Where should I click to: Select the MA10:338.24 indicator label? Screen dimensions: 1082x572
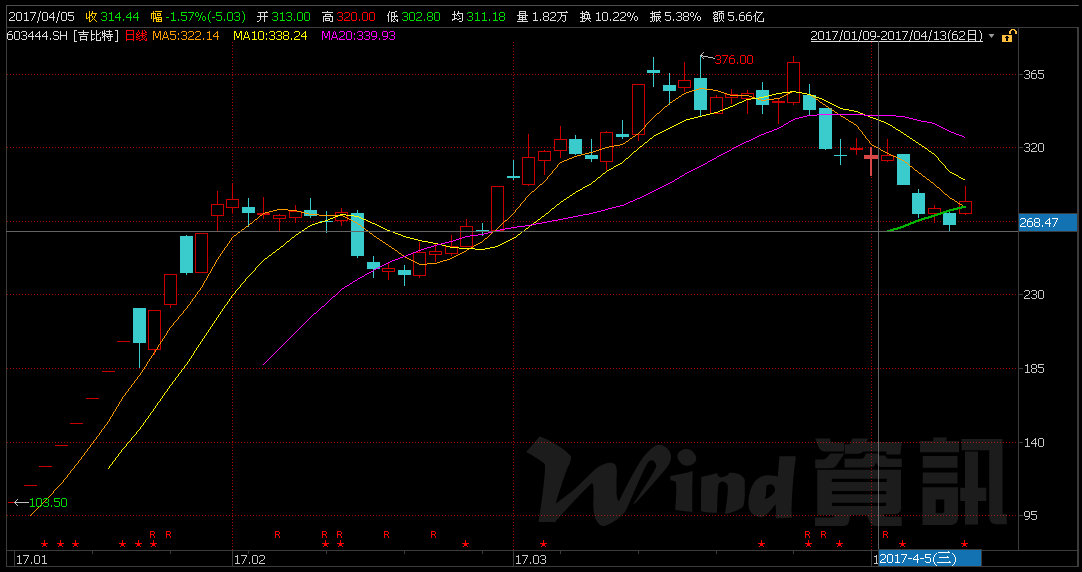click(270, 35)
